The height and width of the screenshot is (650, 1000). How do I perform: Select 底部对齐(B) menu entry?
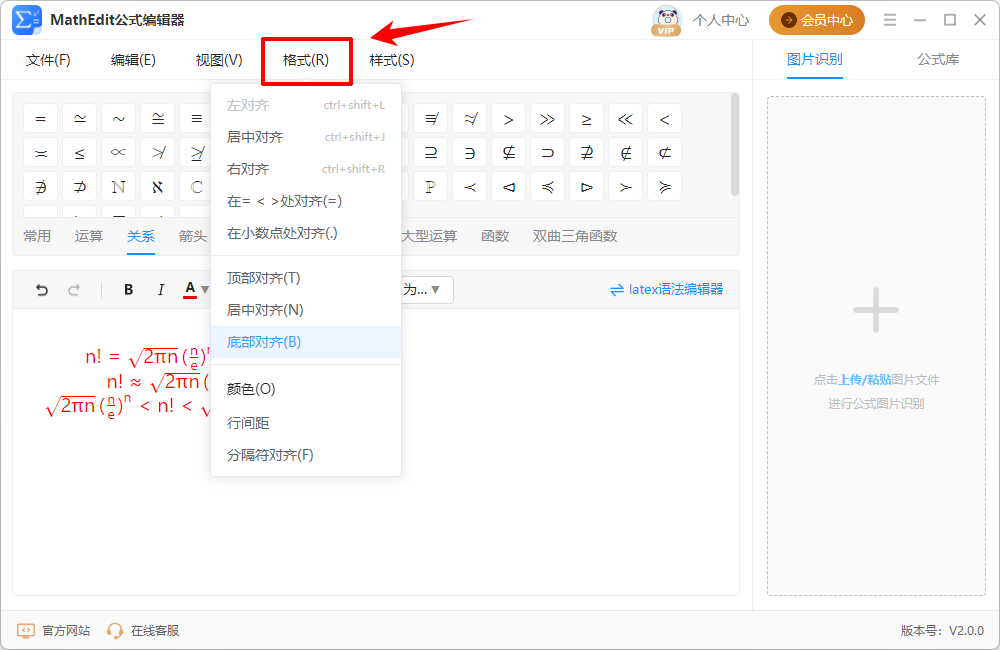pyautogui.click(x=306, y=342)
